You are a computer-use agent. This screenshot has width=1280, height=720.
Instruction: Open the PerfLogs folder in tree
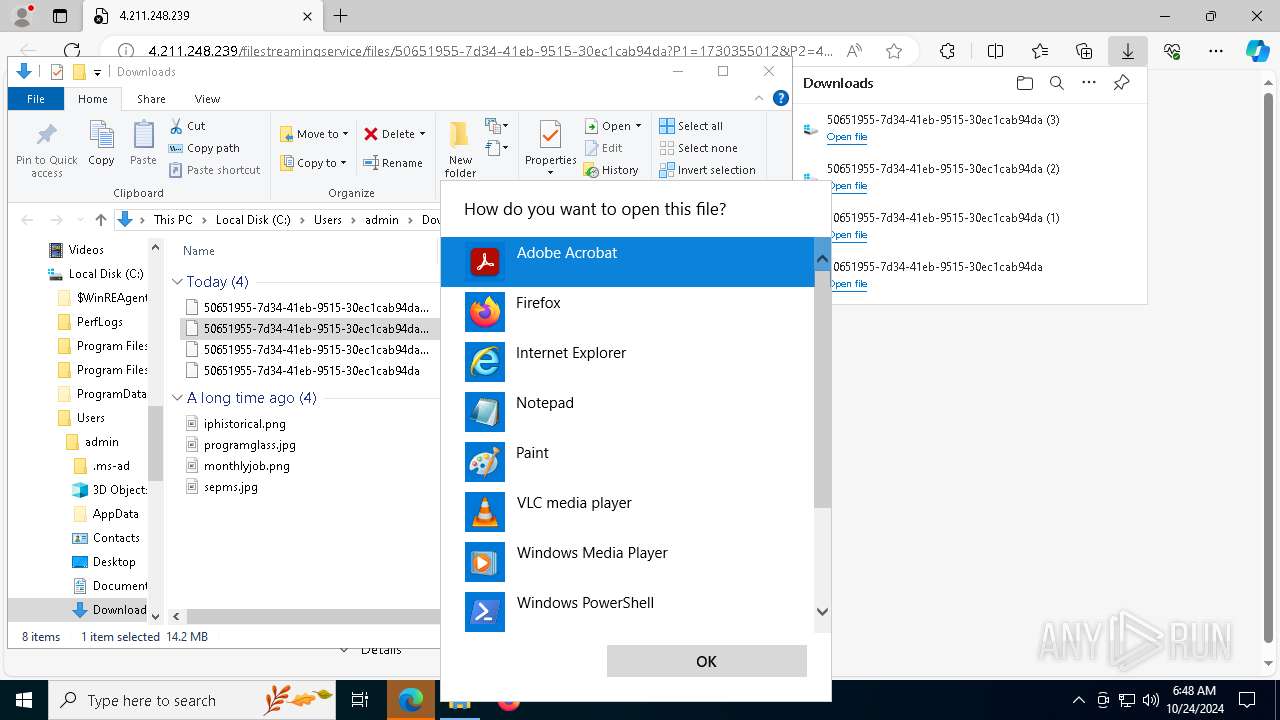click(x=90, y=322)
